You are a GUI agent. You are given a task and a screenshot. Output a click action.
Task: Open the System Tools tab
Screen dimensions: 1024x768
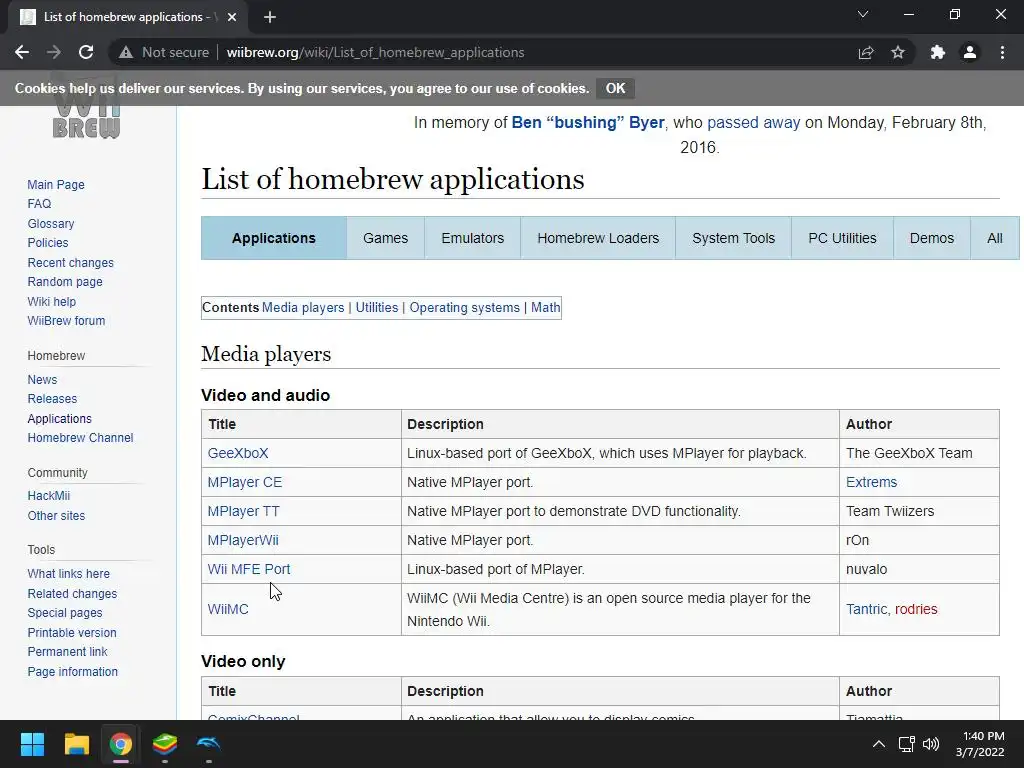(733, 238)
